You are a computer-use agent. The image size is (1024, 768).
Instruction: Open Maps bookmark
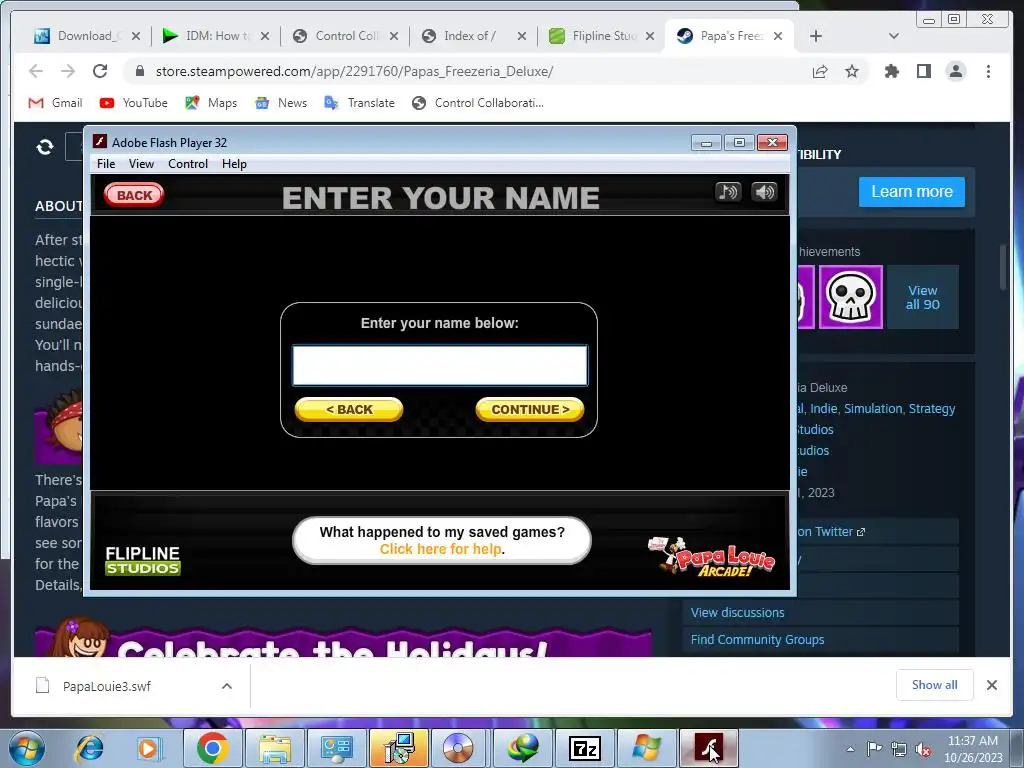tap(211, 103)
